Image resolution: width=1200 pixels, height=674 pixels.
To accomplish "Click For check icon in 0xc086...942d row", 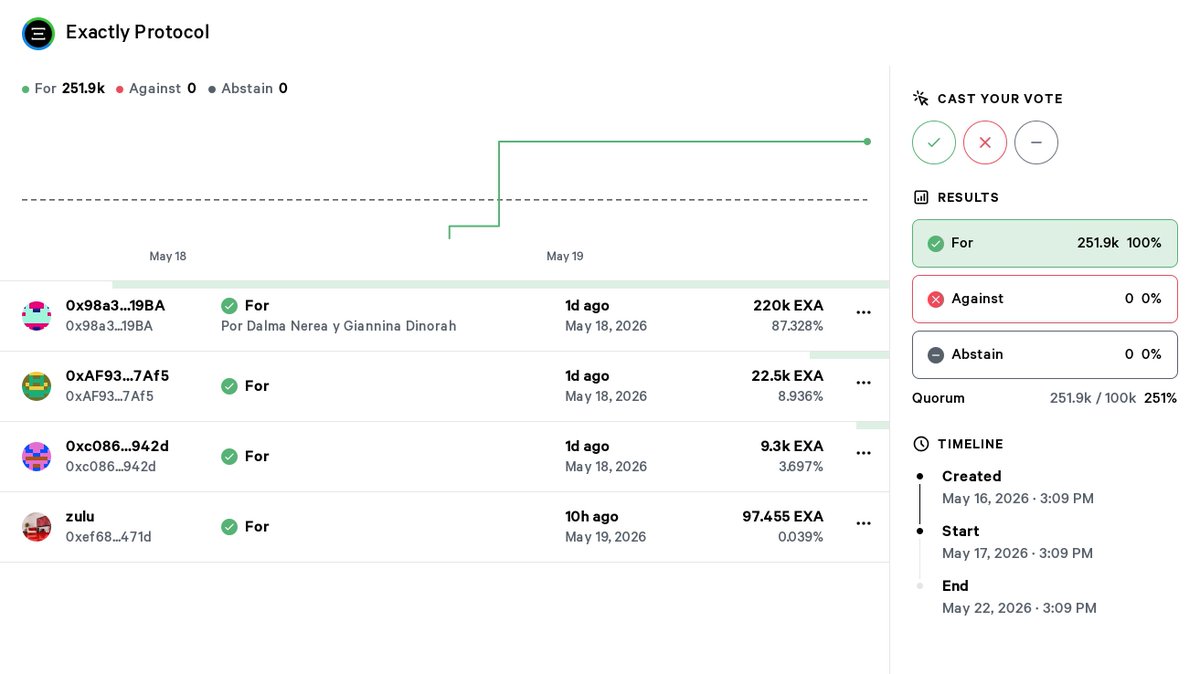I will 229,456.
